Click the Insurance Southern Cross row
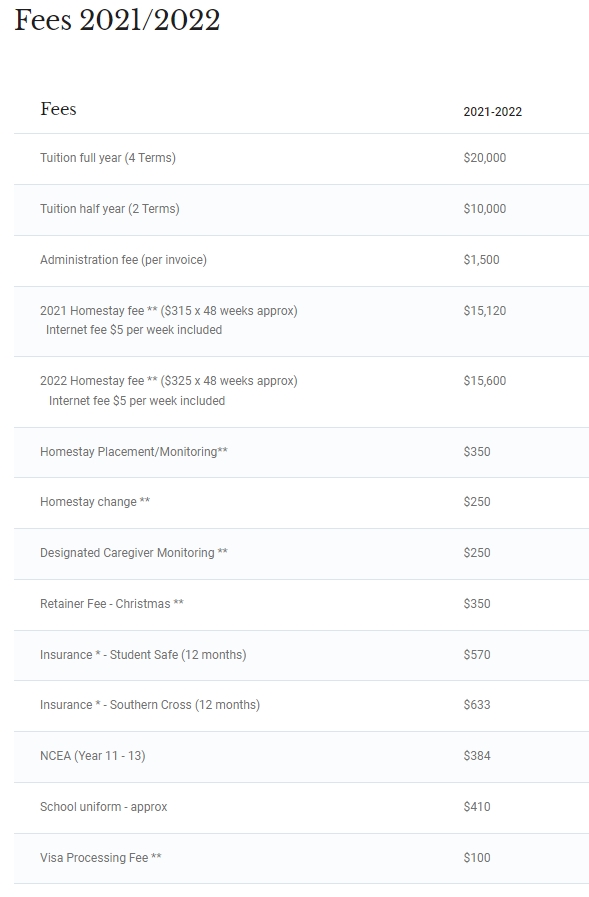This screenshot has height=897, width=589. [x=301, y=705]
